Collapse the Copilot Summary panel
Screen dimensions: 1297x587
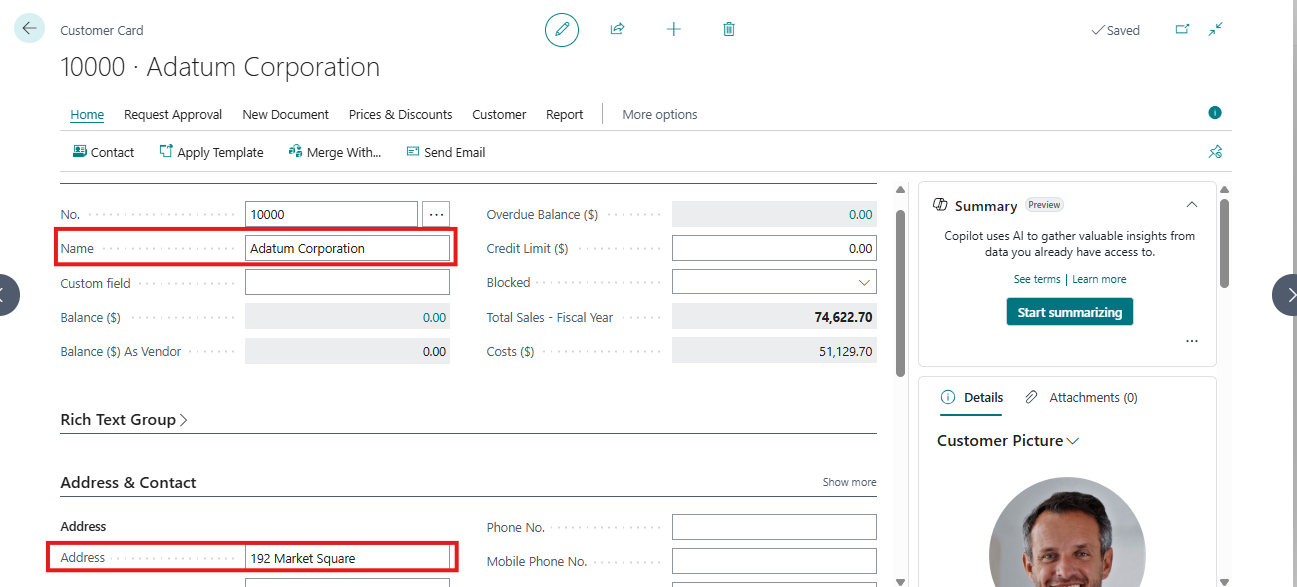pos(1191,205)
